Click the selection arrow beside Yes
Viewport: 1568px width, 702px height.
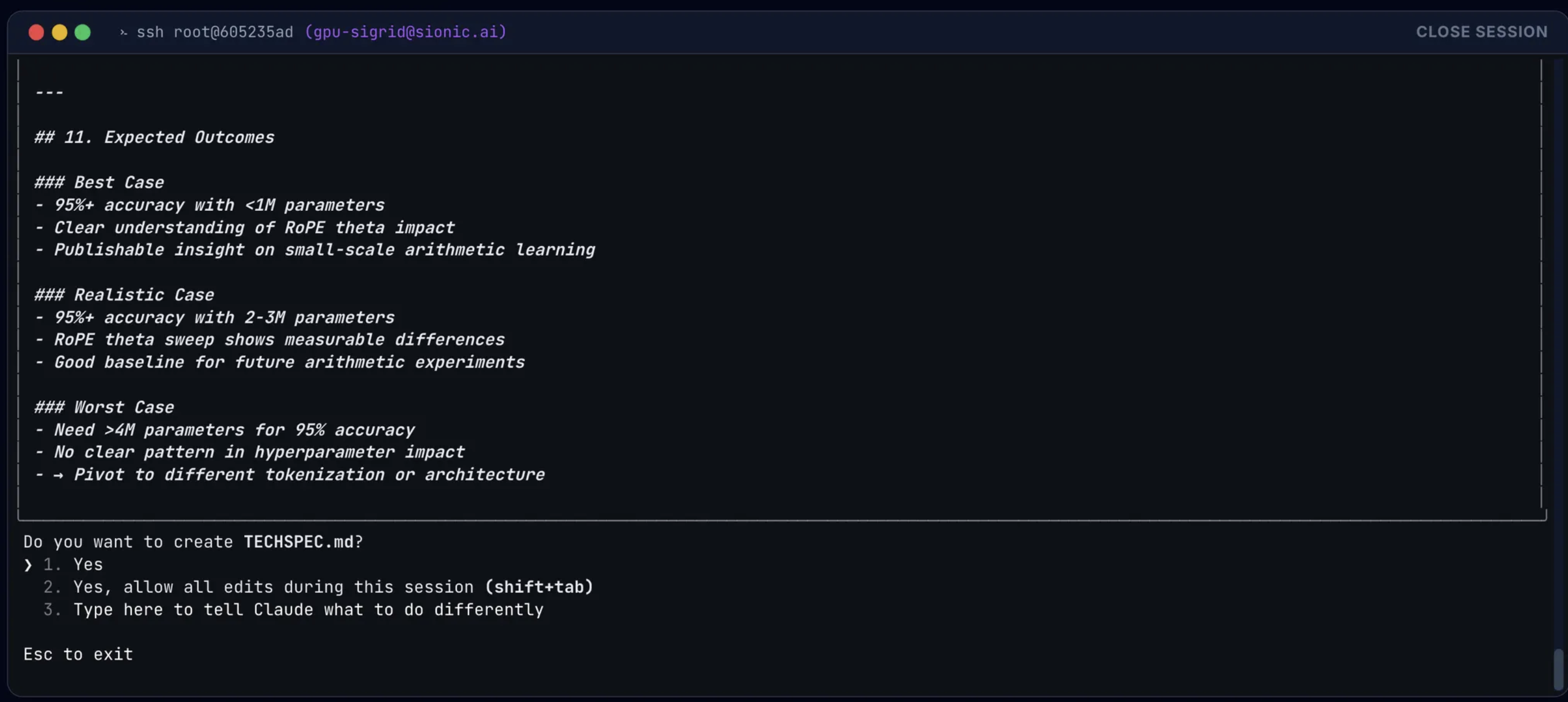click(x=28, y=565)
